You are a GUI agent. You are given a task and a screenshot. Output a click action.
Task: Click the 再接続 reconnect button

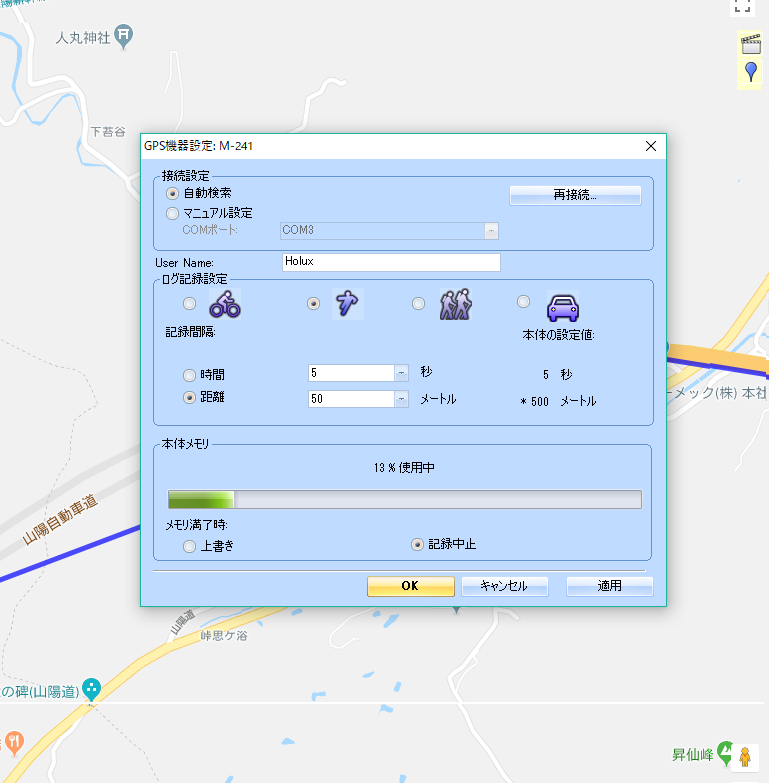575,195
